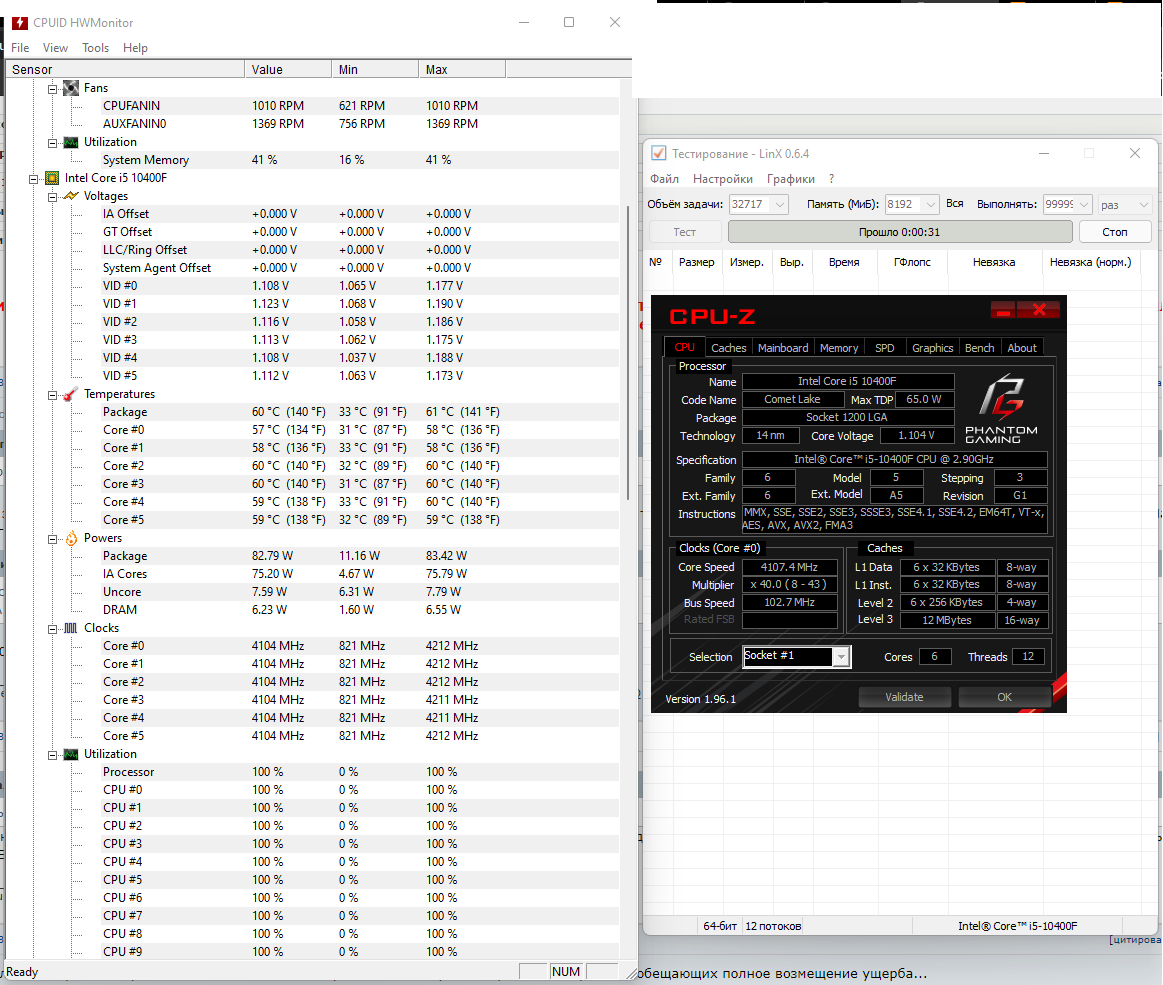This screenshot has width=1163, height=985.
Task: Open the problem size dropdown showing 32717
Action: pyautogui.click(x=780, y=204)
